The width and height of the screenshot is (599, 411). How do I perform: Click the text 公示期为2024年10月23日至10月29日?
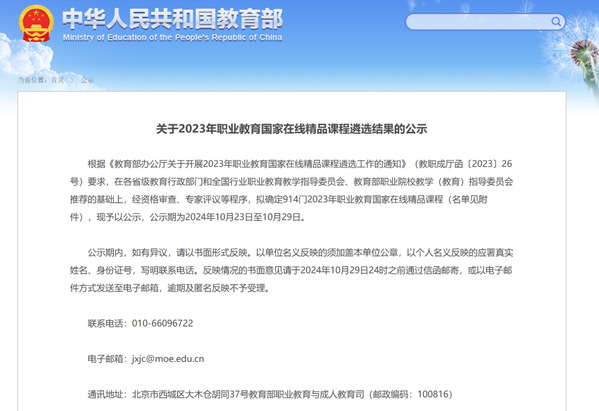pyautogui.click(x=225, y=217)
